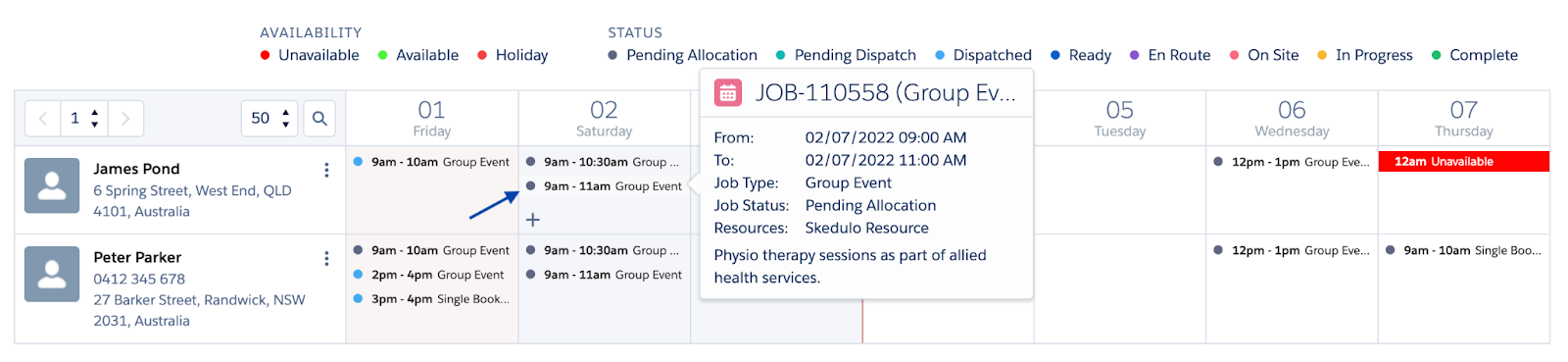
Task: Click Peter Parker's avatar placeholder image
Action: (52, 274)
